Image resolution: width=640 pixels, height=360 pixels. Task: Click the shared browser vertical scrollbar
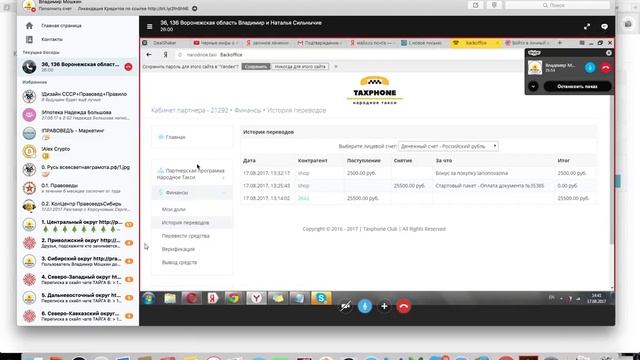click(x=611, y=169)
